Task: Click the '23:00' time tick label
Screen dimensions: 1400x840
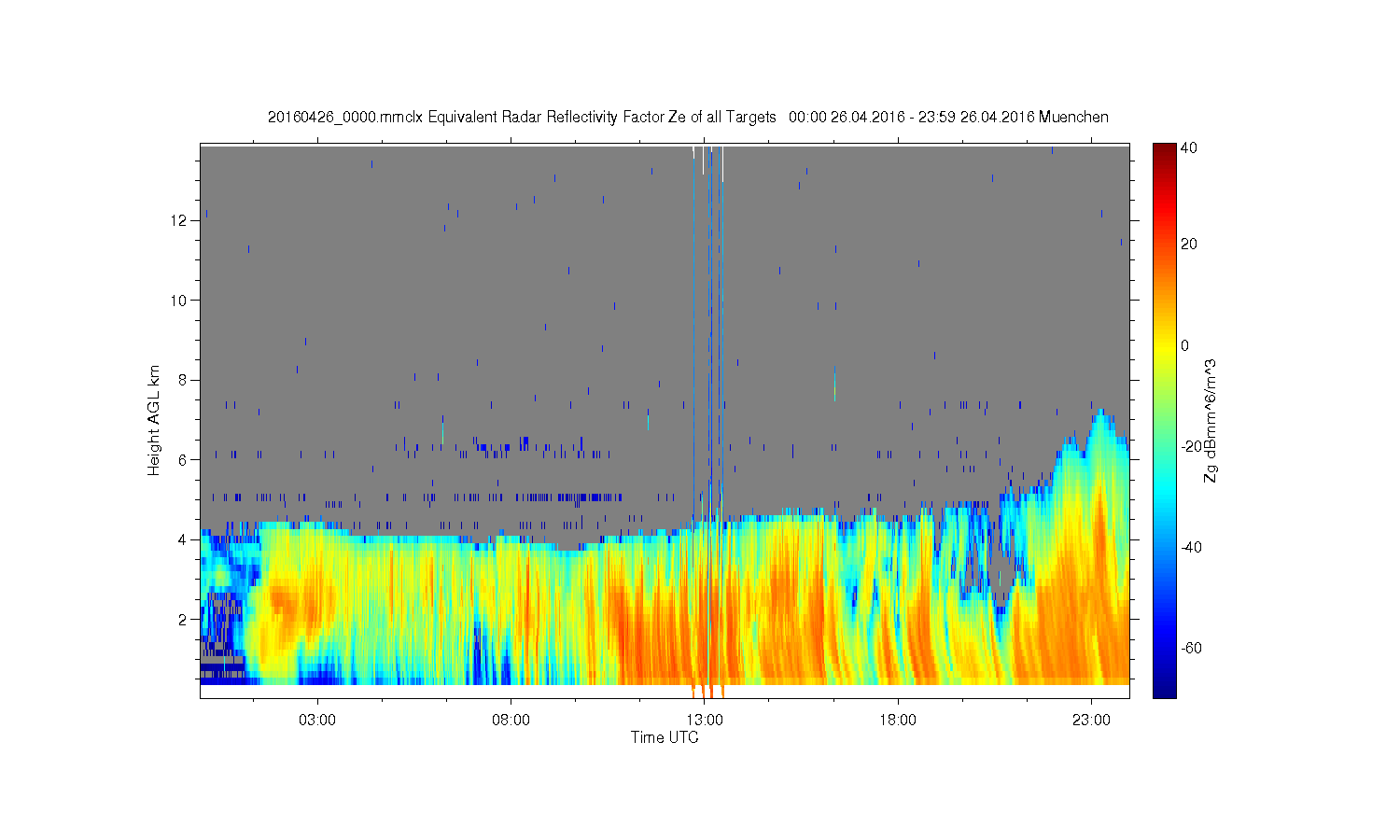Action: pos(1091,721)
